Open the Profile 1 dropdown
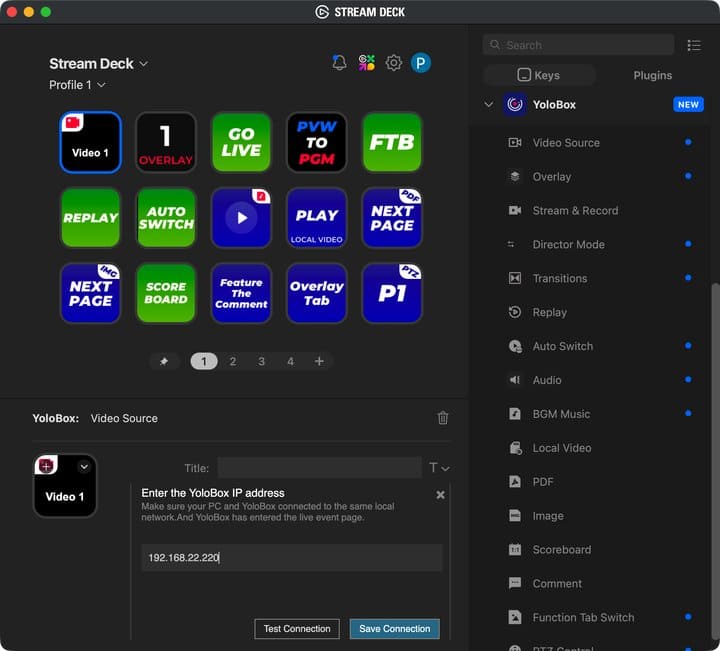Viewport: 720px width, 651px height. (x=77, y=85)
